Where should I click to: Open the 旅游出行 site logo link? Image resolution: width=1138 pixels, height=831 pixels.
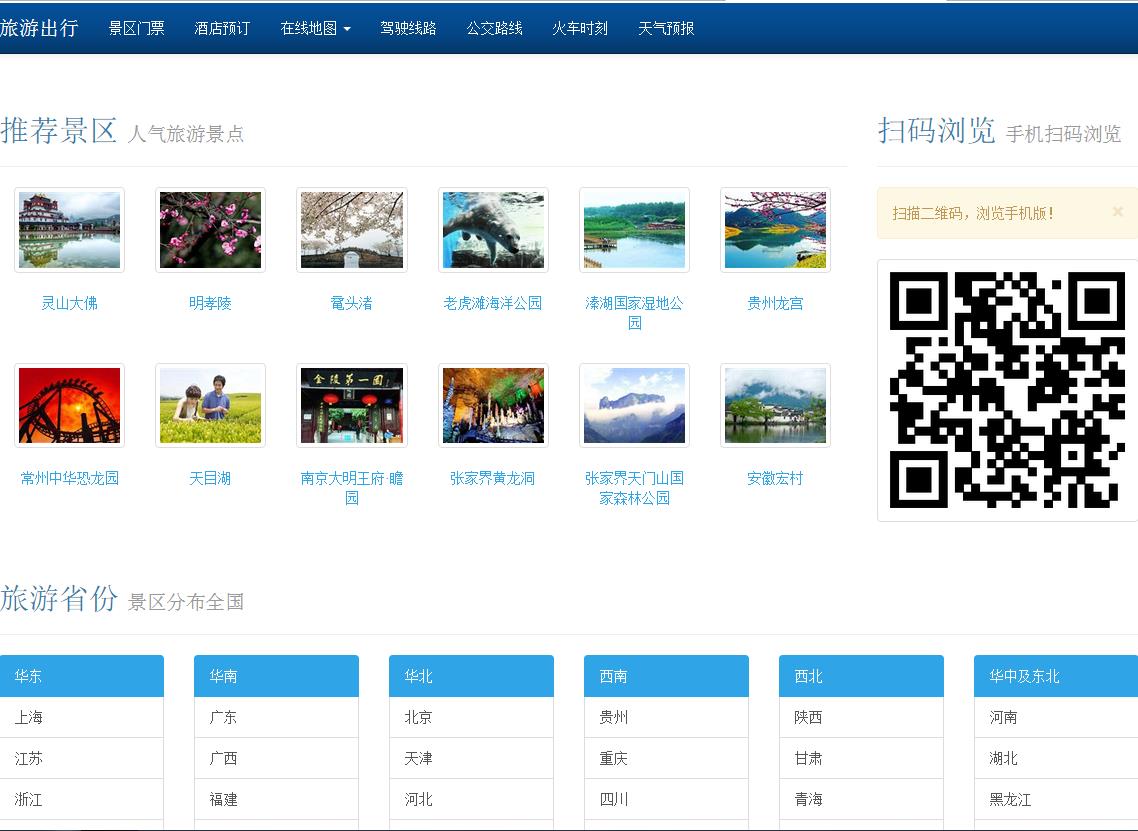tap(39, 28)
